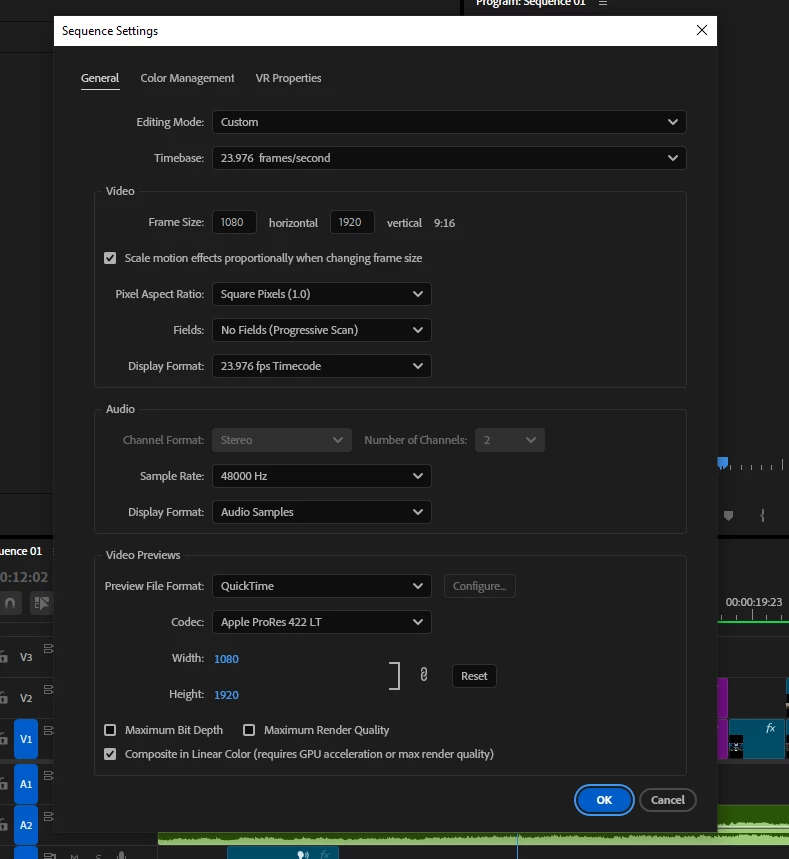
Task: Close the Sequence Settings dialog
Action: (702, 30)
